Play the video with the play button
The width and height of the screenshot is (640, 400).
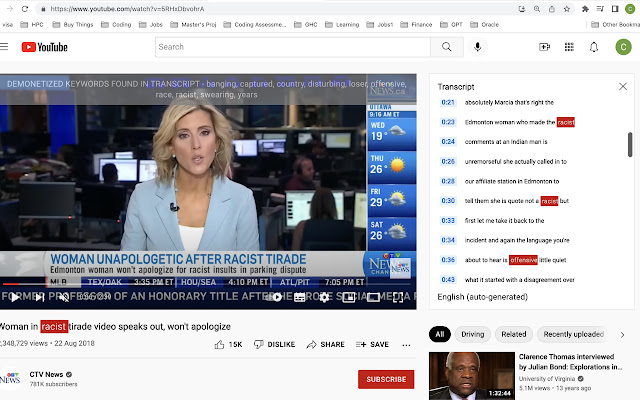[15, 297]
